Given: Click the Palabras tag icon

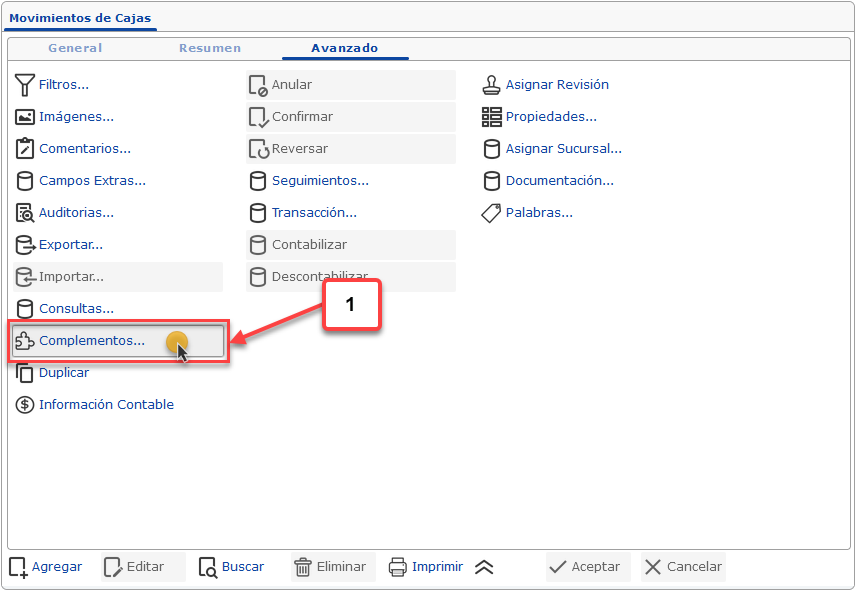Looking at the screenshot, I should [x=491, y=213].
